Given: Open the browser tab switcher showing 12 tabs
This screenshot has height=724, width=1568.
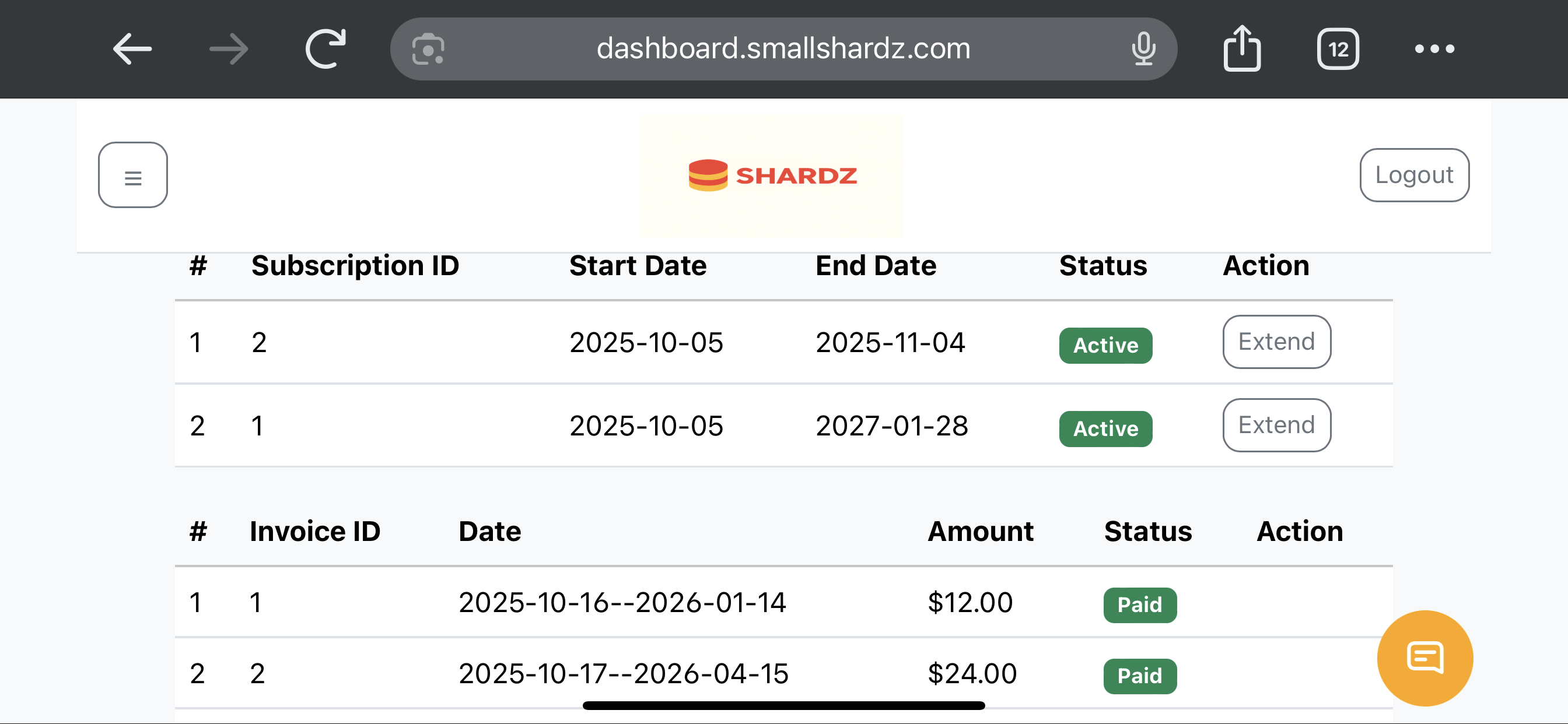Looking at the screenshot, I should (x=1338, y=48).
